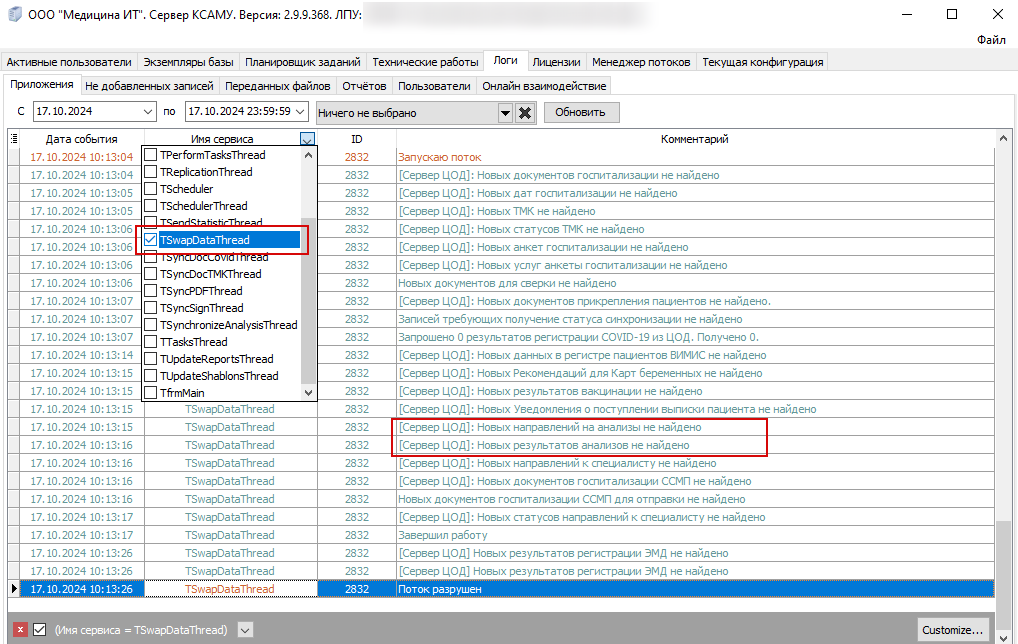Expand the Ничего не выбрано combo box

(505, 113)
